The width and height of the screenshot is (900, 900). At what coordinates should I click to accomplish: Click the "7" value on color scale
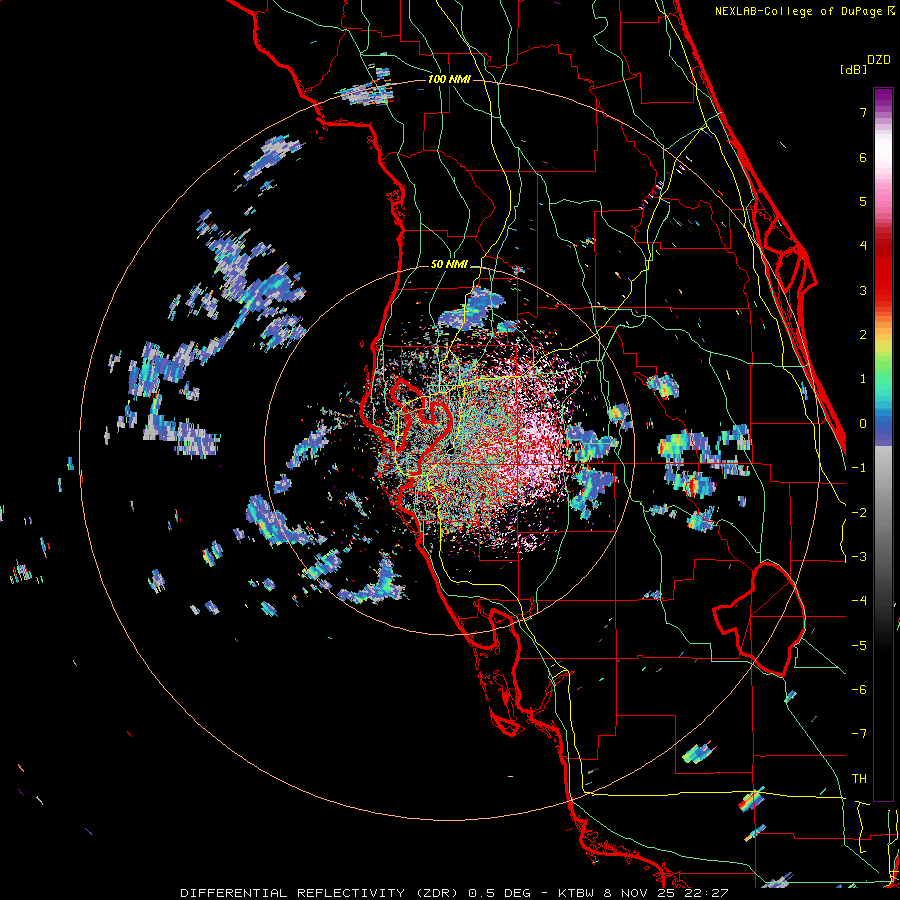coord(863,112)
